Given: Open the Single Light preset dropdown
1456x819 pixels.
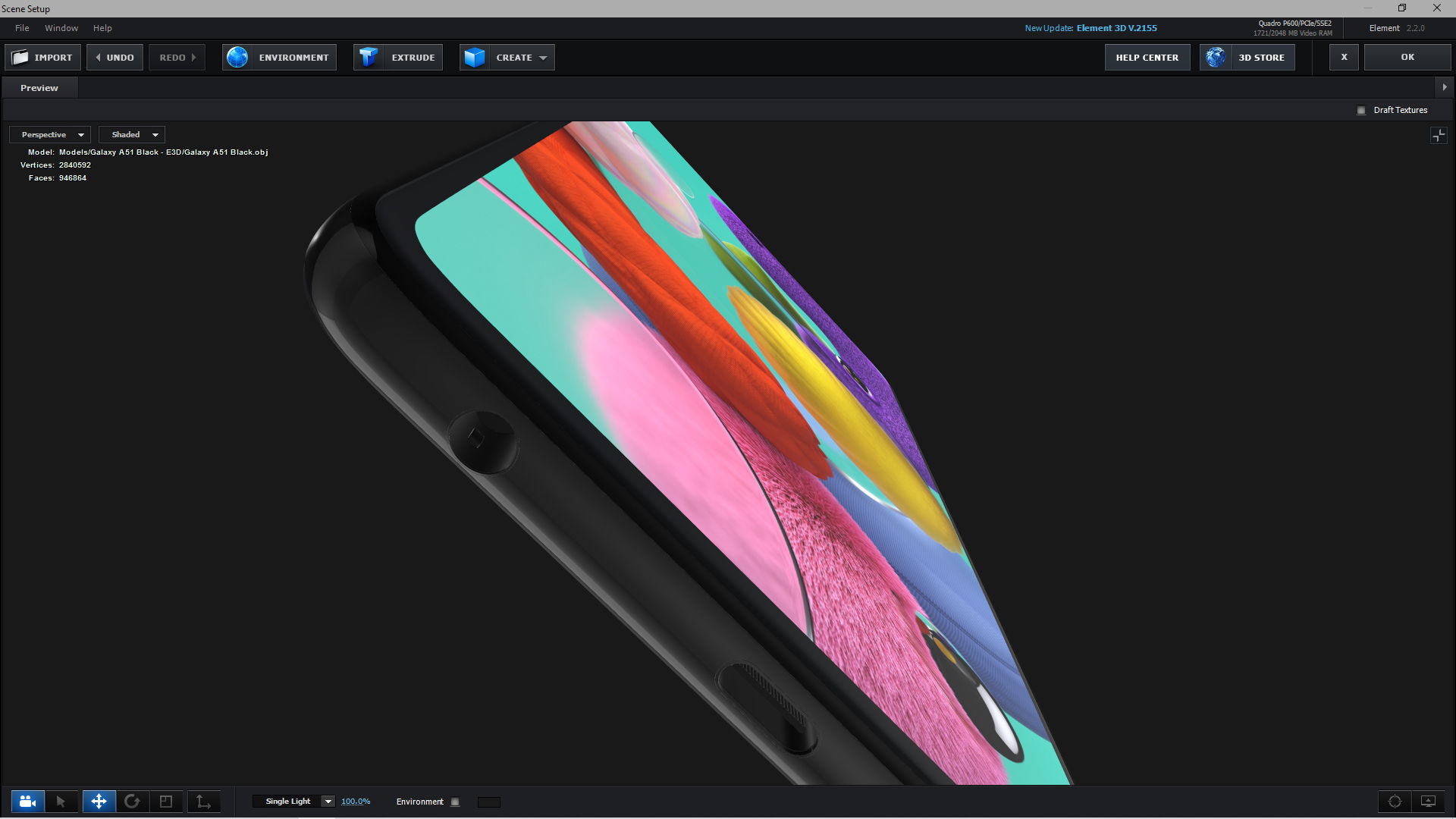Looking at the screenshot, I should tap(293, 802).
